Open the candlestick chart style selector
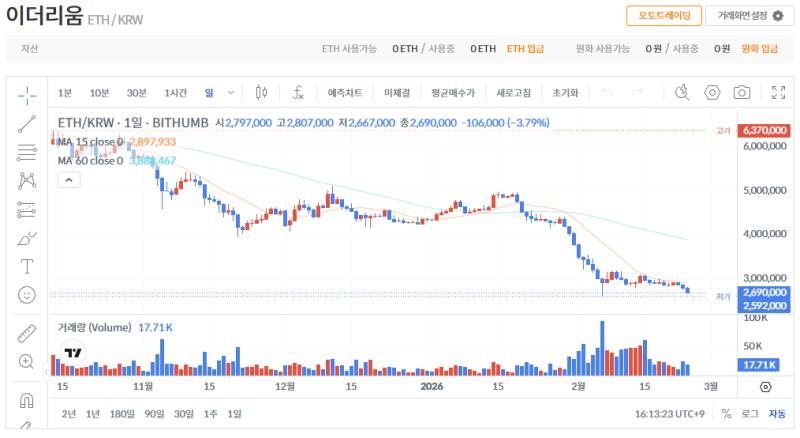The width and height of the screenshot is (800, 438). (261, 92)
